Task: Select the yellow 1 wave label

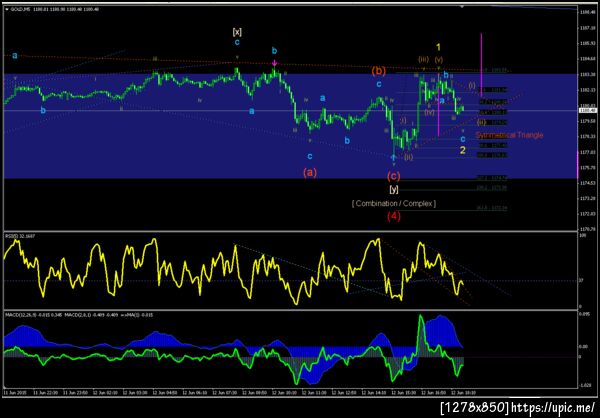Action: click(x=439, y=47)
